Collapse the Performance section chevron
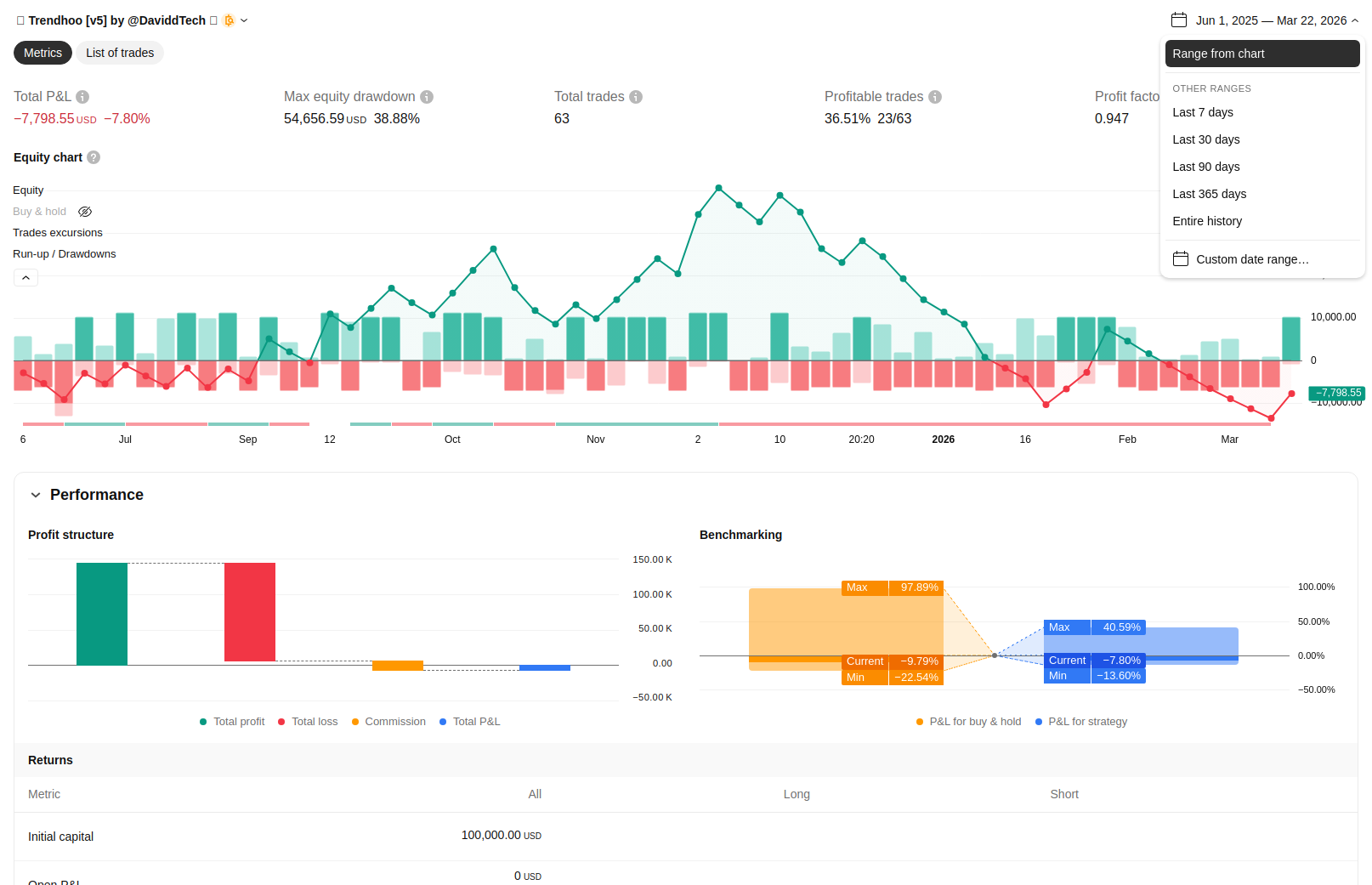The image size is (1372, 885). (x=36, y=495)
